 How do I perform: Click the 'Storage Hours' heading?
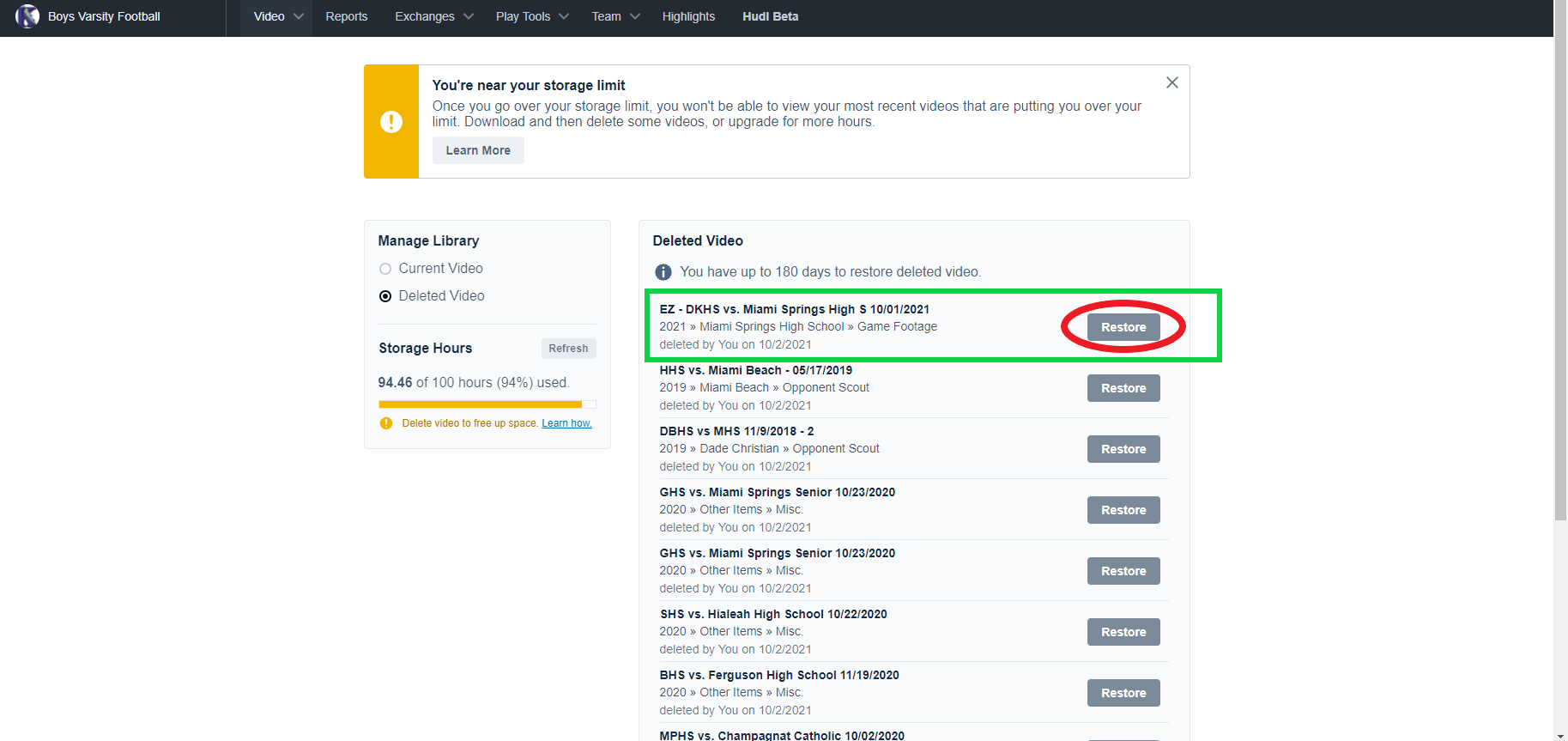(x=426, y=349)
